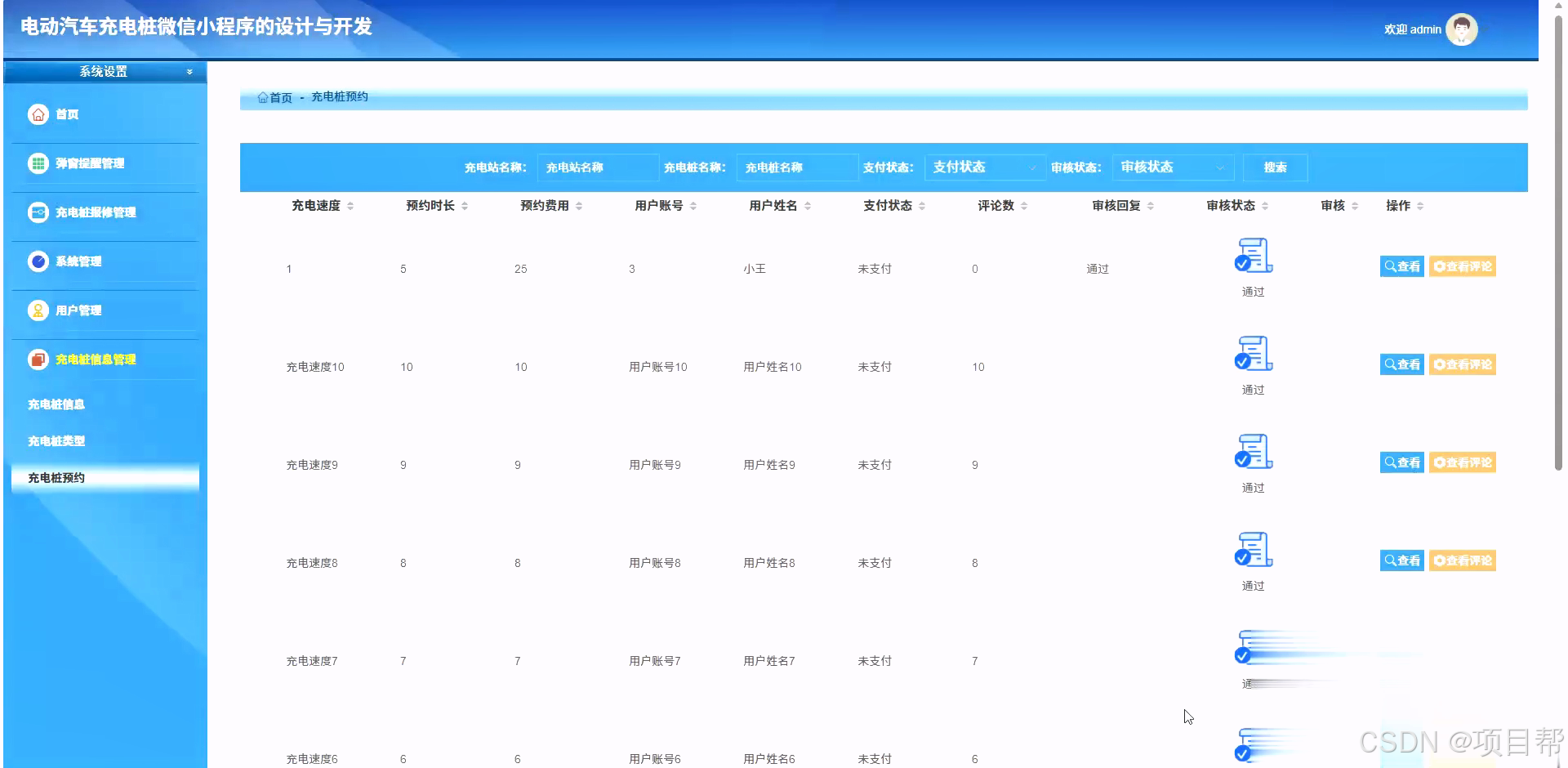This screenshot has width=1568, height=768.
Task: Select the 充电桩报修管理 sidebar icon
Action: 38,212
